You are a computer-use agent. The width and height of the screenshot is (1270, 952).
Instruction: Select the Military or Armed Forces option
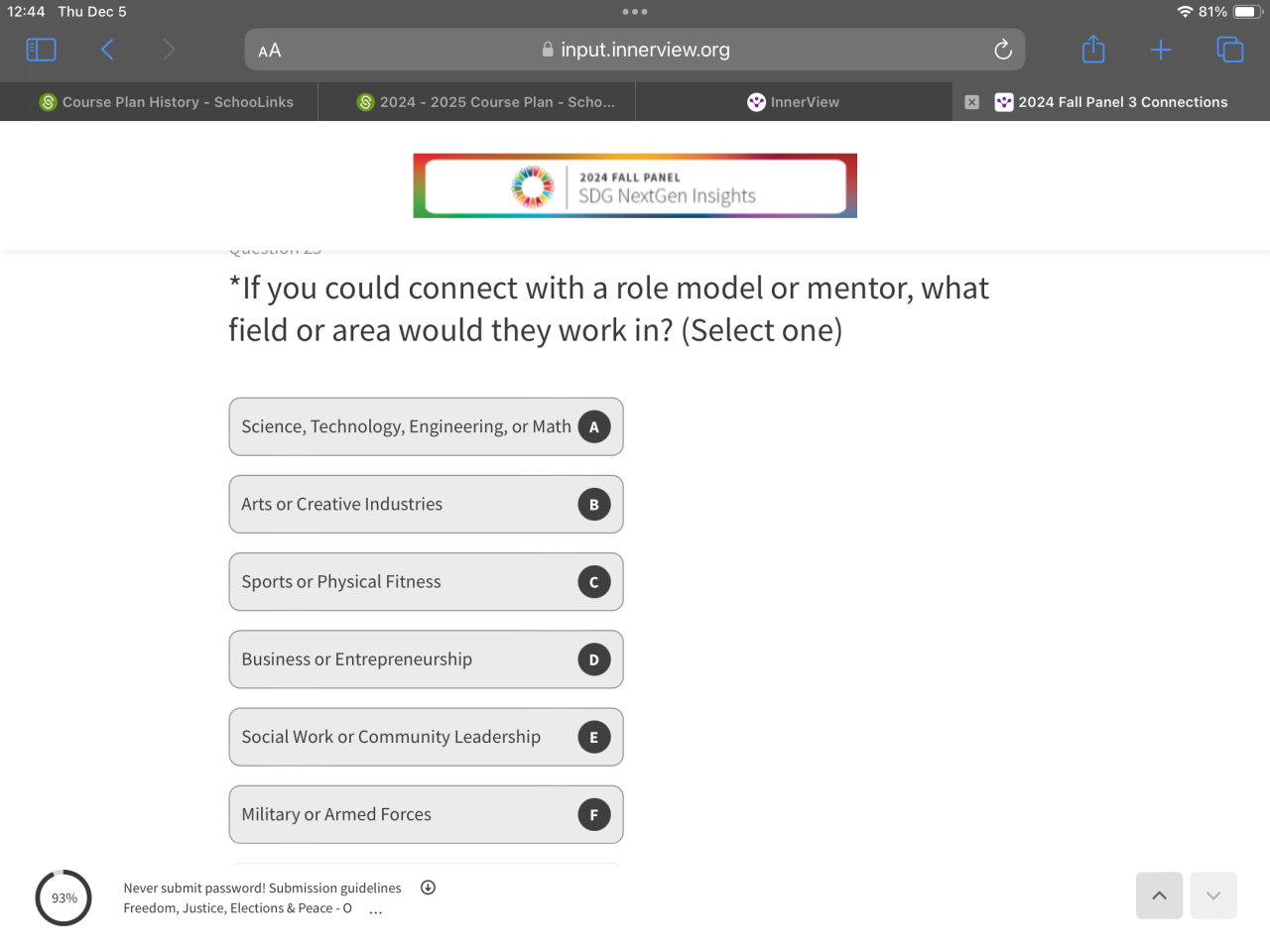tap(426, 814)
